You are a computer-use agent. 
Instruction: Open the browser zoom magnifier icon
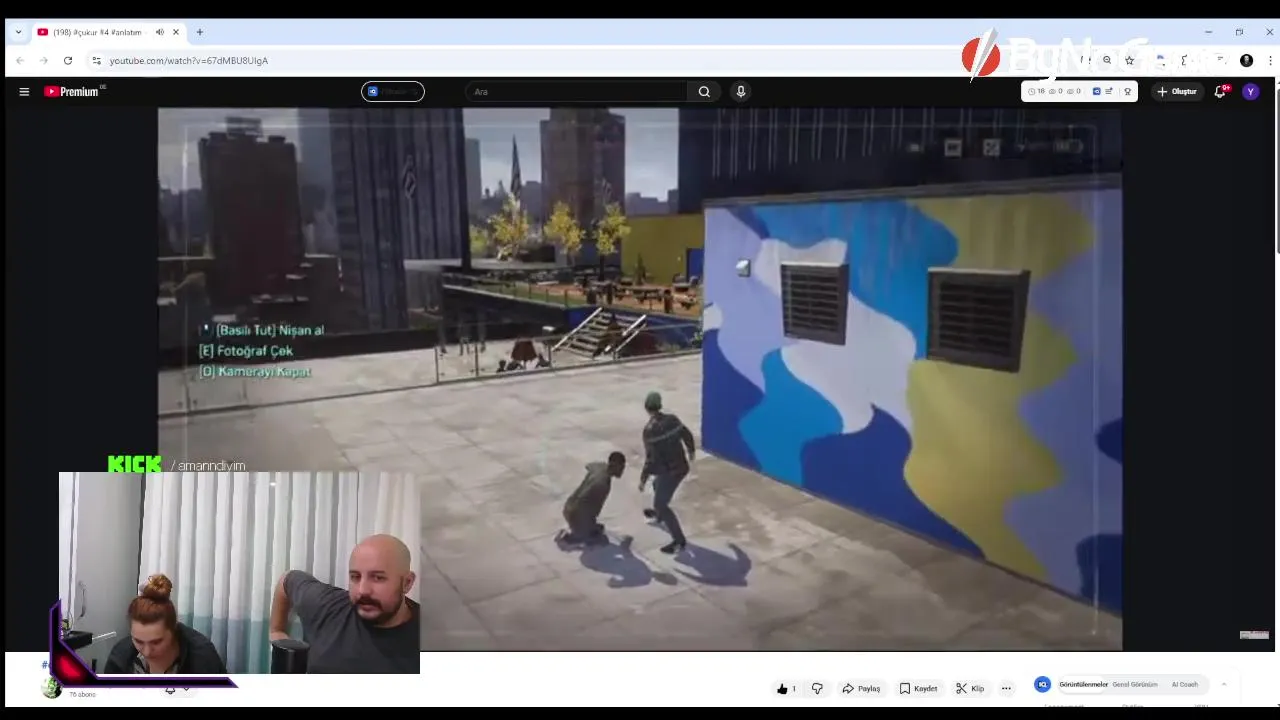coord(1107,60)
